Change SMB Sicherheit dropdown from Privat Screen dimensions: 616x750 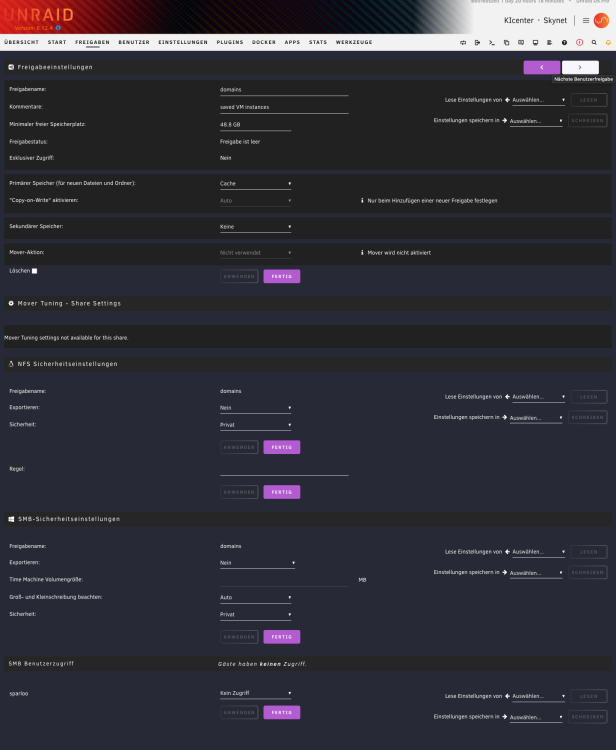click(x=255, y=615)
